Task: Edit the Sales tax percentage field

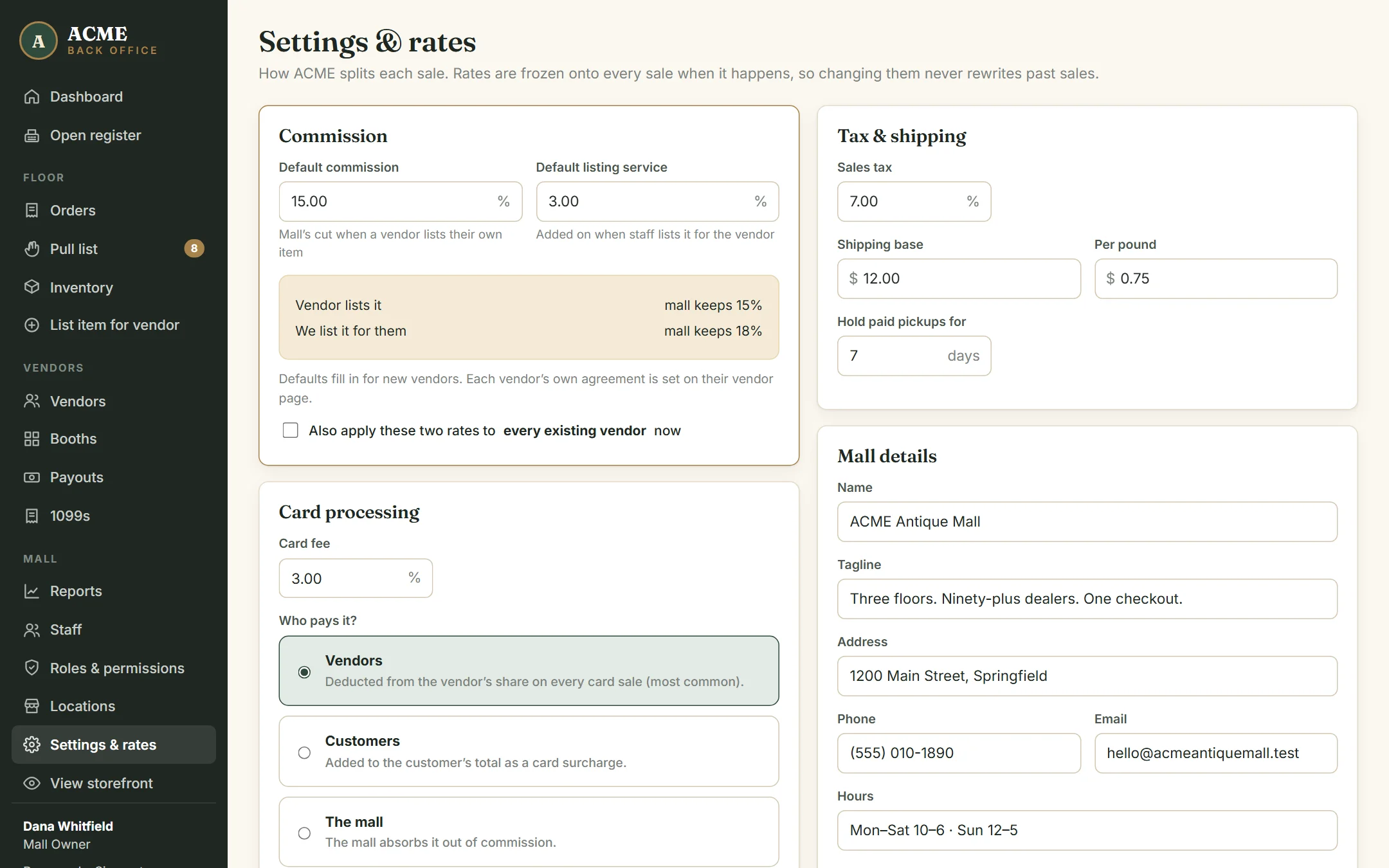Action: point(914,201)
